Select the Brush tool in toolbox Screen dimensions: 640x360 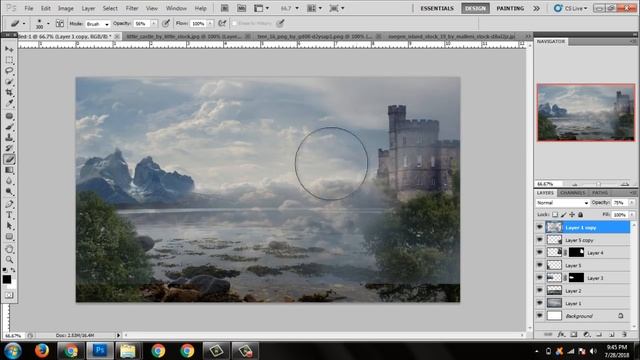click(9, 127)
